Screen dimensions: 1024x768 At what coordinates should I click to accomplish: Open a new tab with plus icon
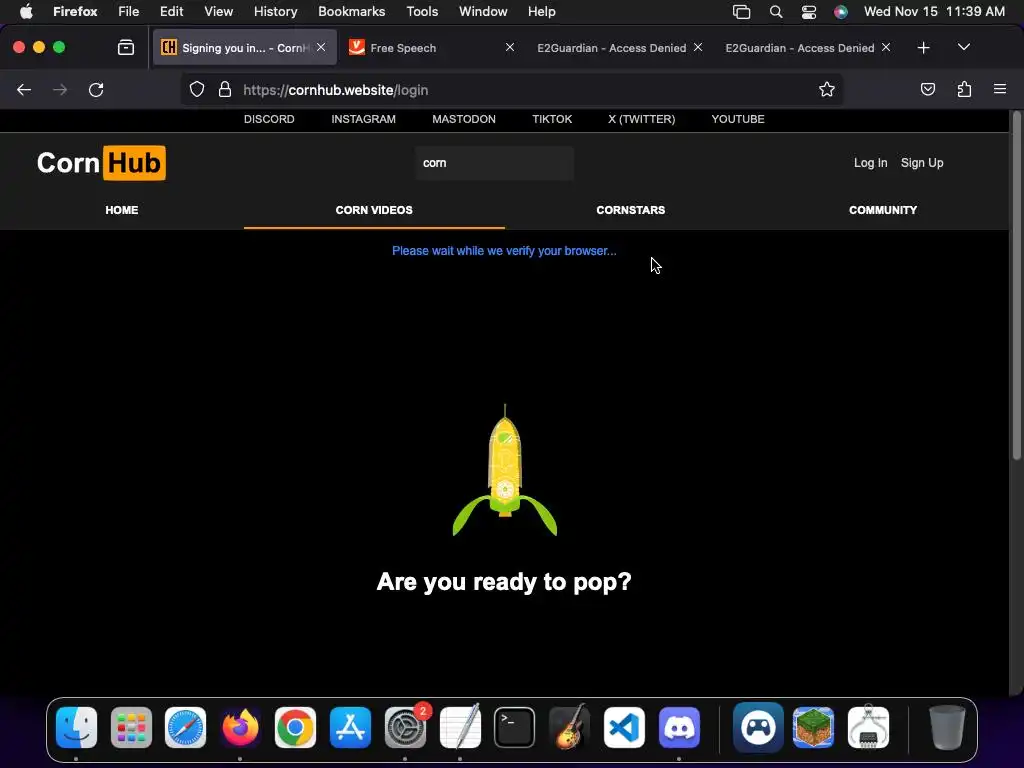(x=923, y=48)
